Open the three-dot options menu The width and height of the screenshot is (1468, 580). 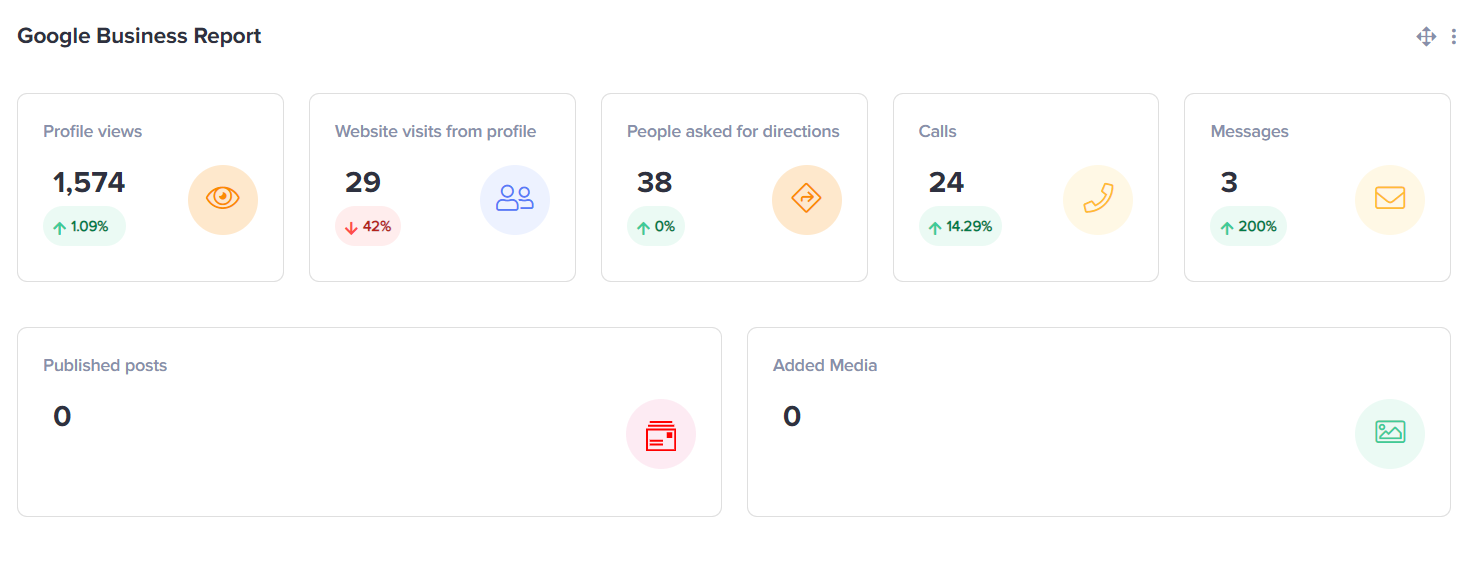tap(1453, 37)
